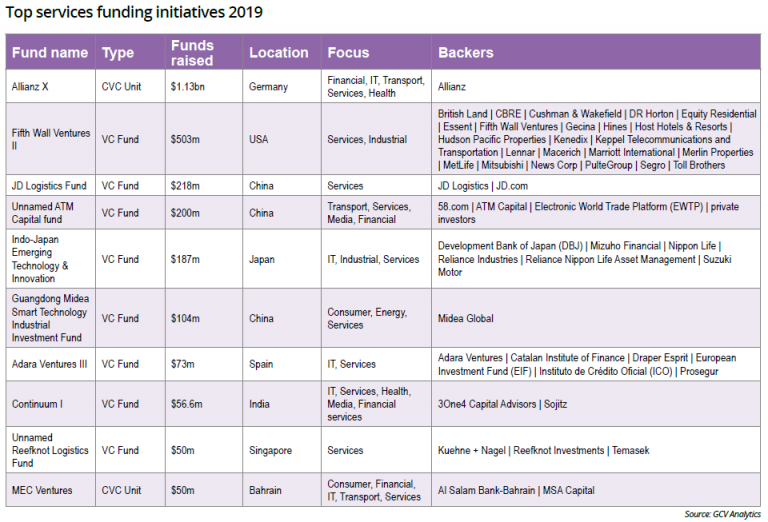Click the 'Type' column header

117,53
